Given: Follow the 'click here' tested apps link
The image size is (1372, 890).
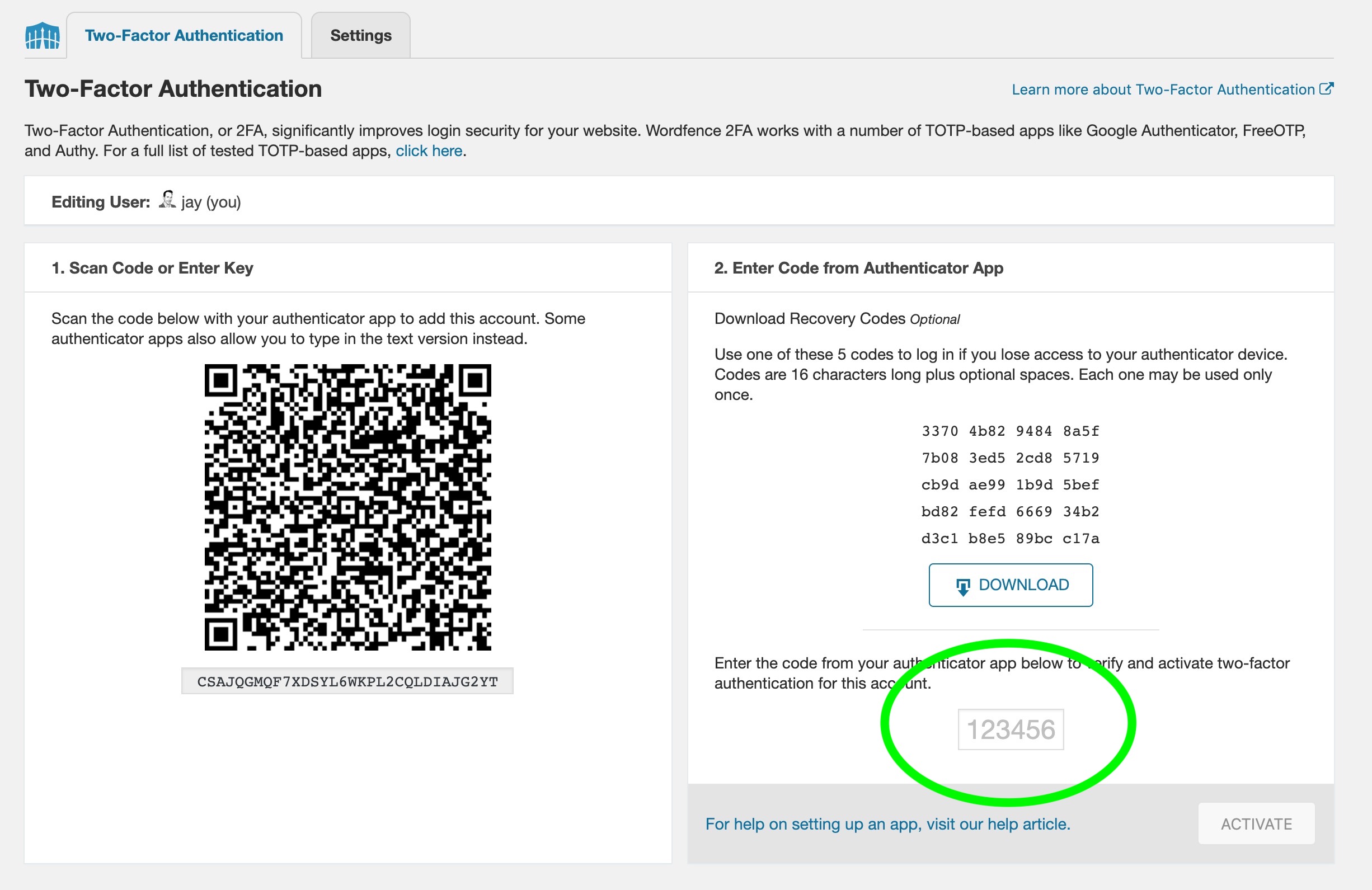Looking at the screenshot, I should pyautogui.click(x=429, y=151).
